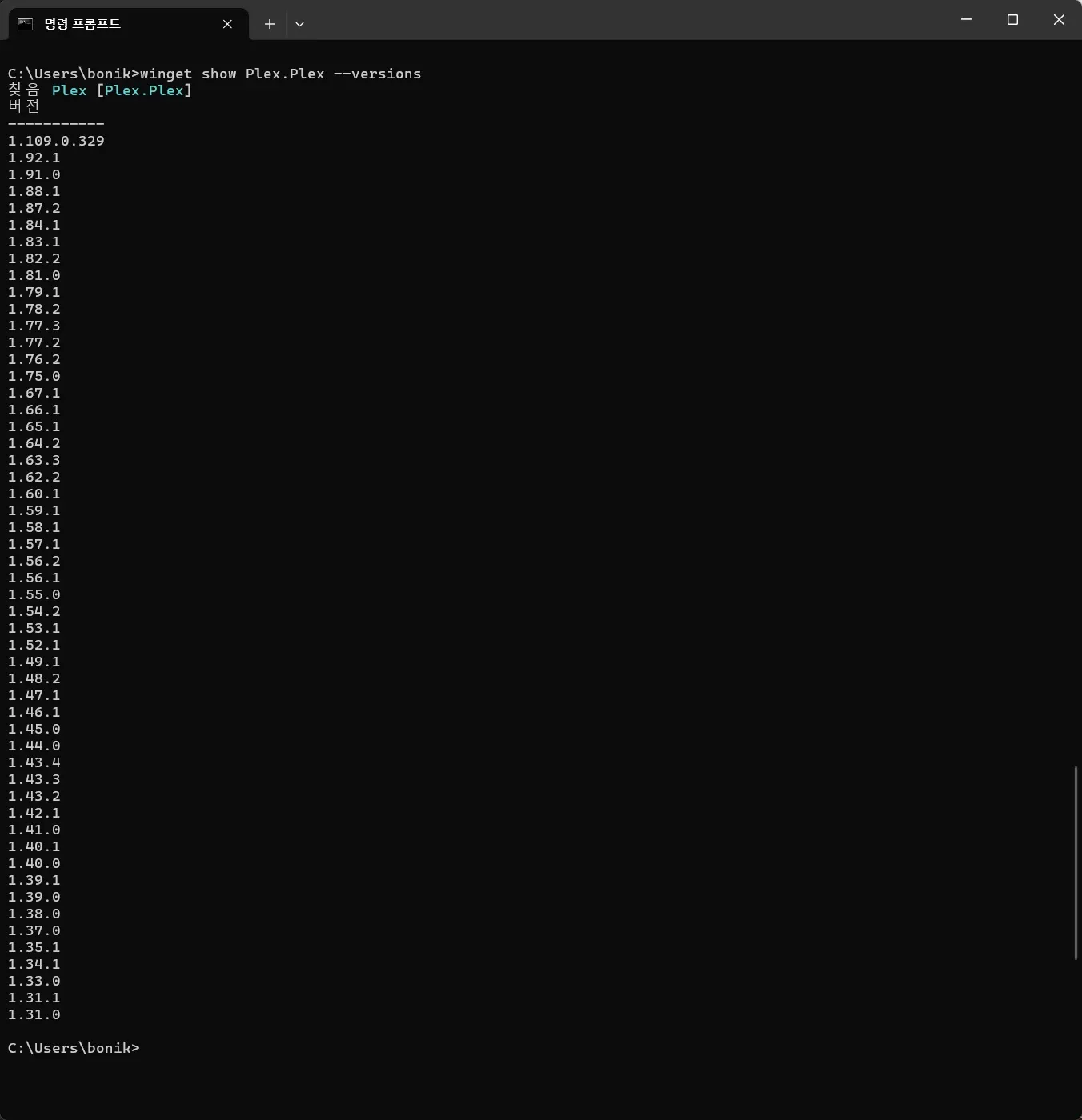Viewport: 1082px width, 1120px height.
Task: Click version 1.56.1
Action: (x=34, y=578)
